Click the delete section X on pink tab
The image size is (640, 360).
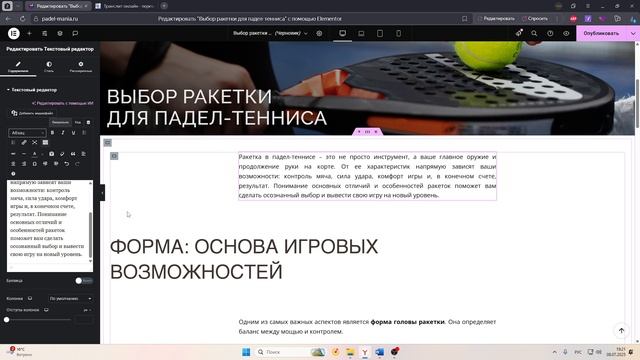pos(376,131)
